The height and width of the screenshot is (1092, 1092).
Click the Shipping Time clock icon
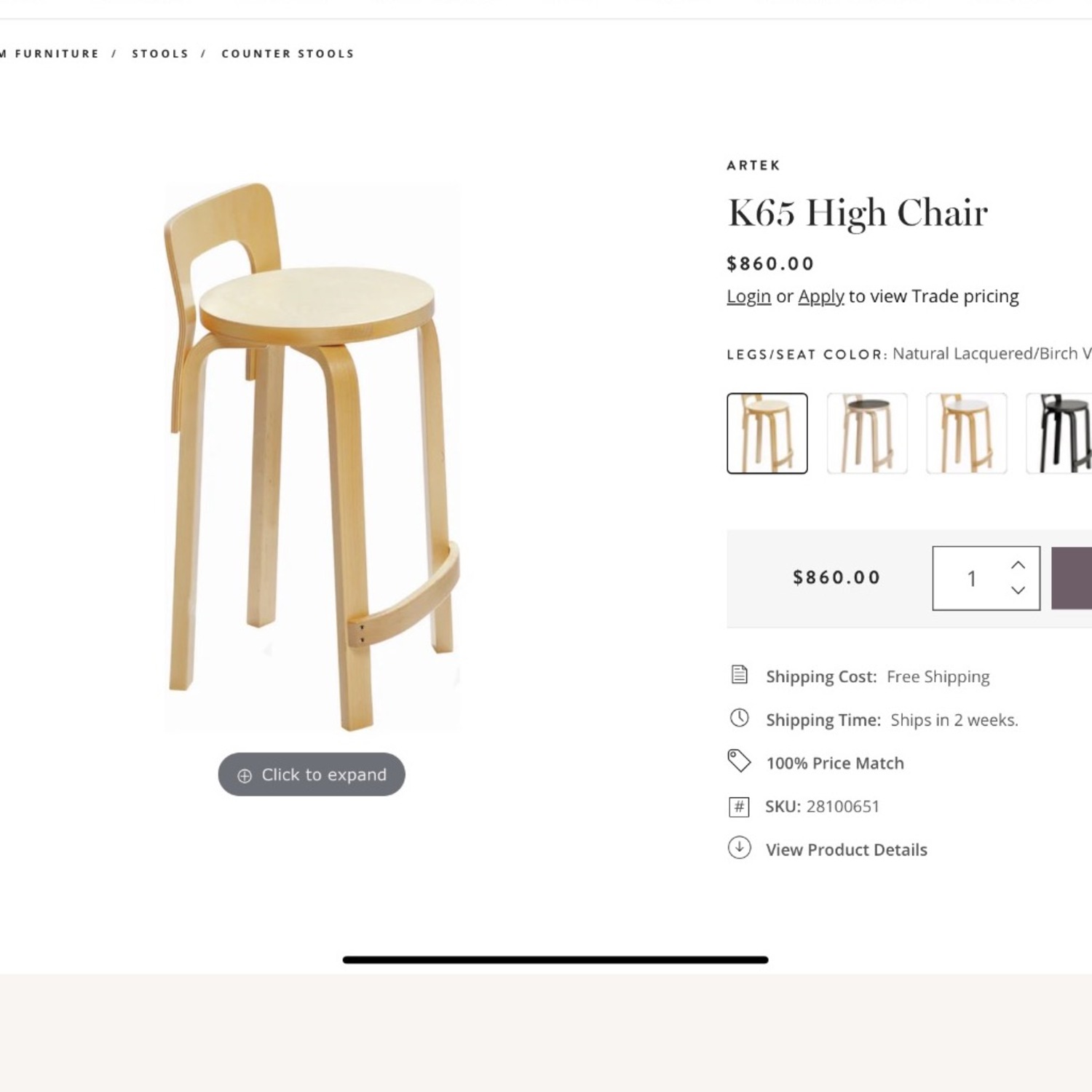(x=740, y=719)
